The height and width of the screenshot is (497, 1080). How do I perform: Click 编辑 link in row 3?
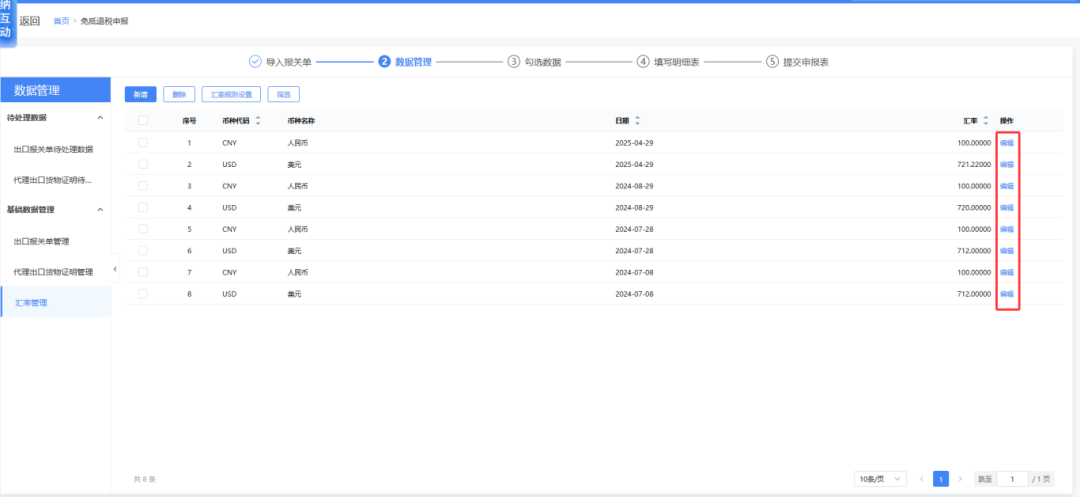point(1006,186)
